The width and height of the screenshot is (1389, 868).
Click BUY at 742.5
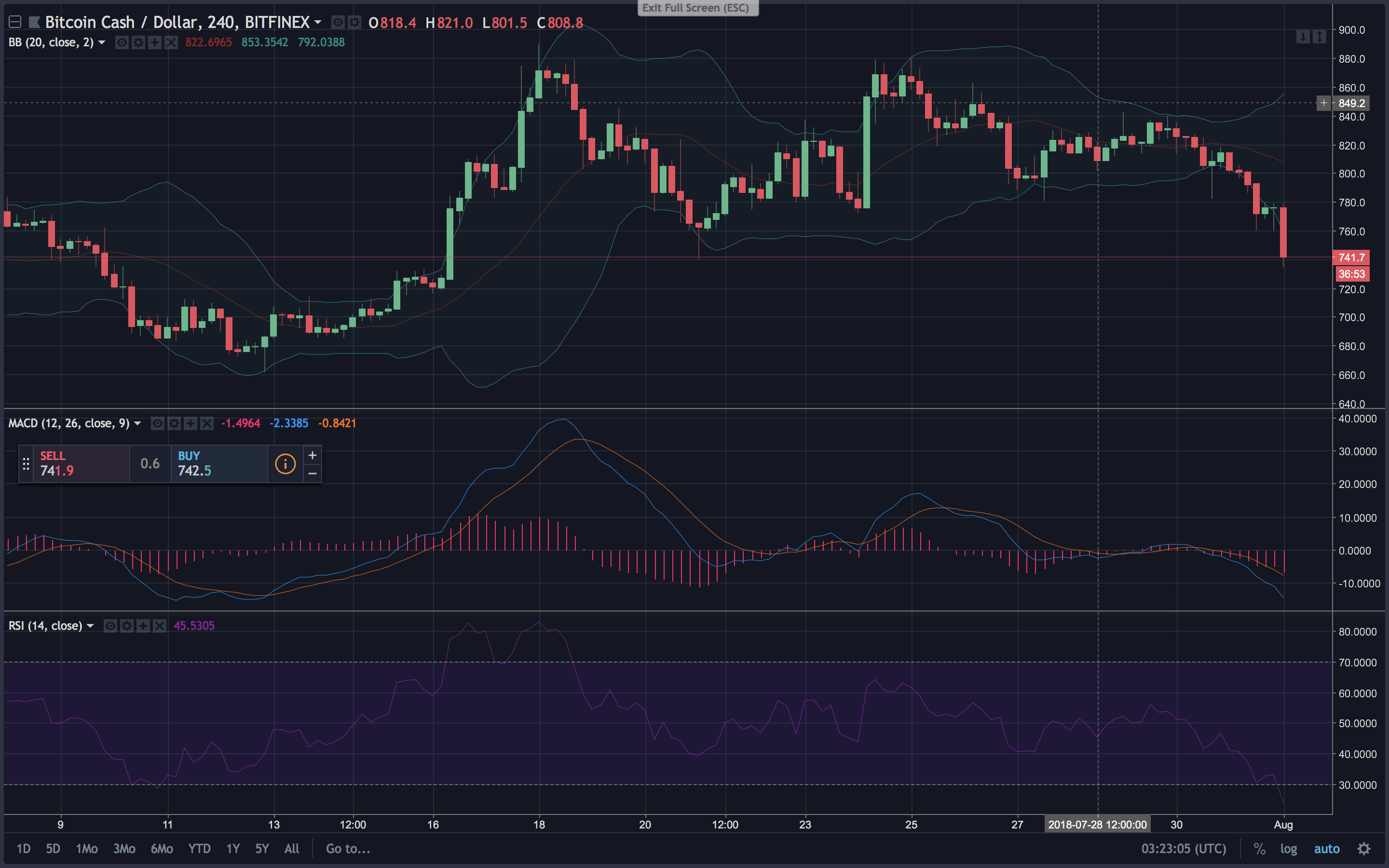tap(219, 464)
